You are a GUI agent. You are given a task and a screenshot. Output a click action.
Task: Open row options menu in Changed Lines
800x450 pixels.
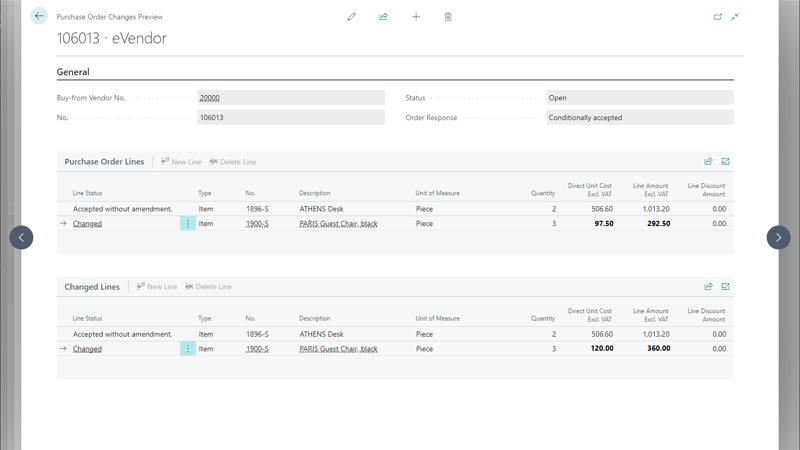tap(187, 349)
